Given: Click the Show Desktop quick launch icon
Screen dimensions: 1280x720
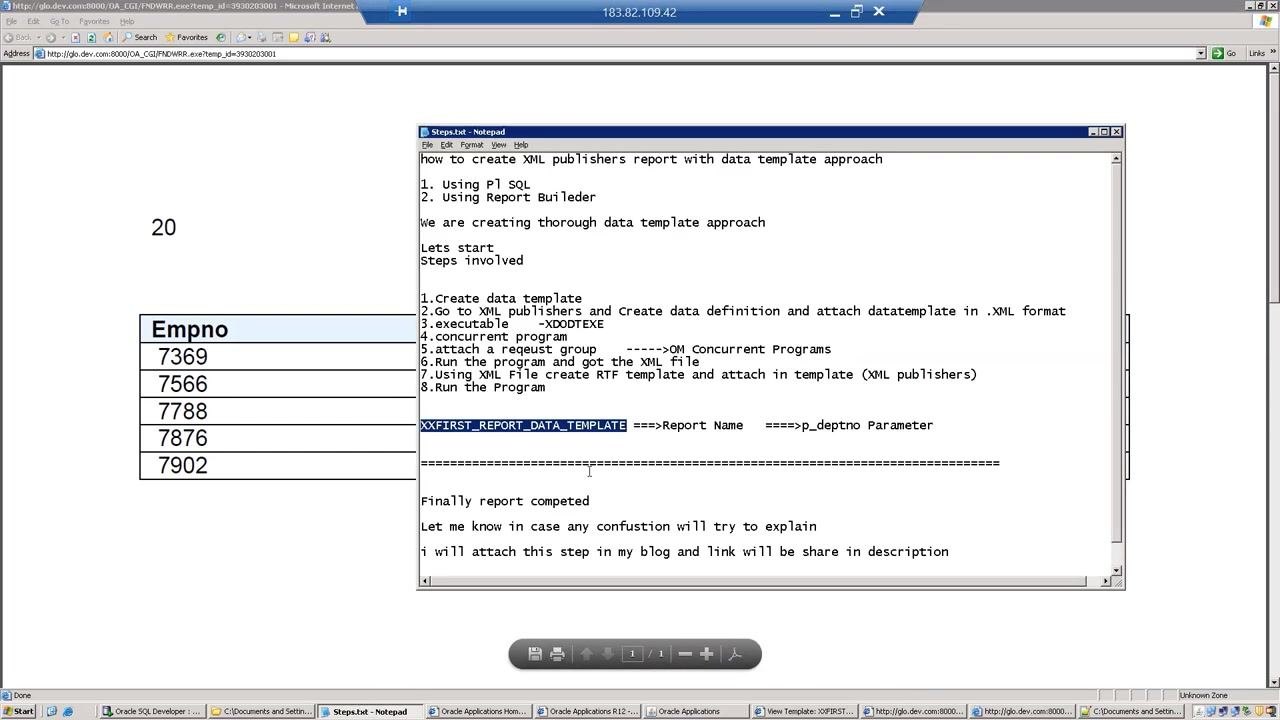Looking at the screenshot, I should point(52,711).
